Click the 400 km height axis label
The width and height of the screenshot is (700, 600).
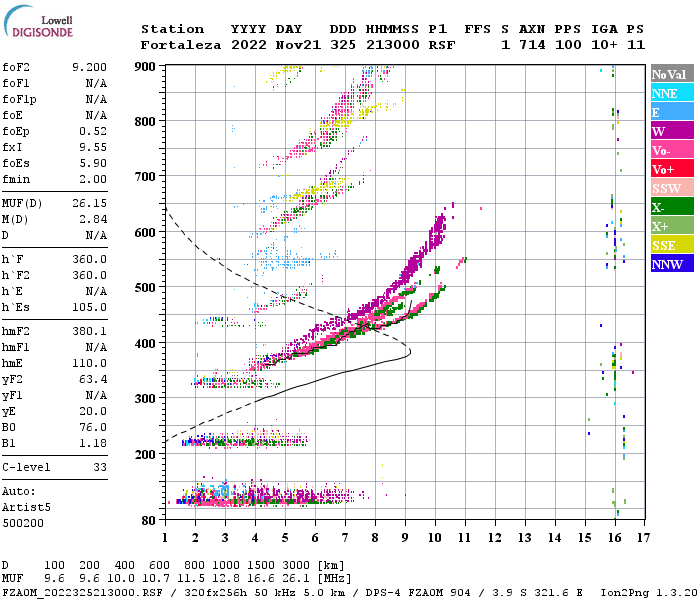tap(145, 344)
